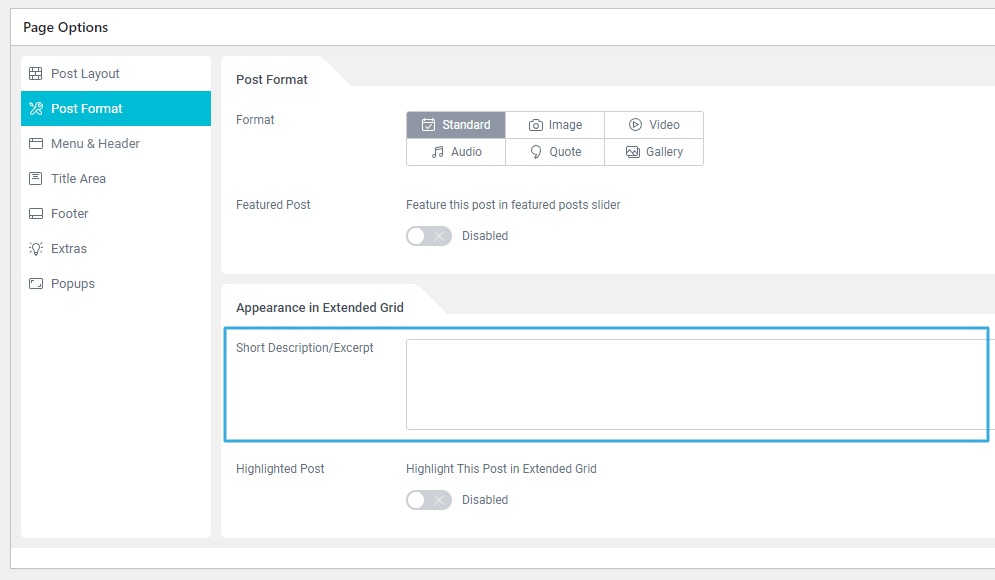Switch to the Post Format panel tab
995x580 pixels.
[272, 78]
